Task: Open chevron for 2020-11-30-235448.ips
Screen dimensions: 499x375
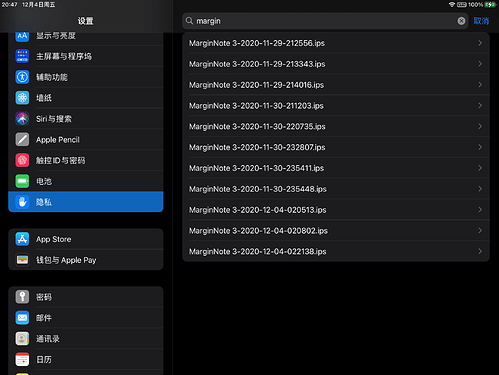Action: coord(480,189)
